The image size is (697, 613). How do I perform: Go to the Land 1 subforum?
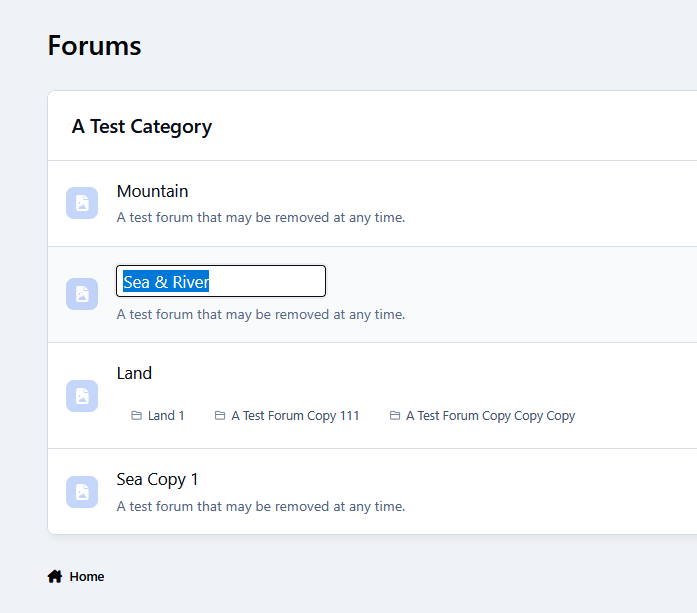[166, 416]
